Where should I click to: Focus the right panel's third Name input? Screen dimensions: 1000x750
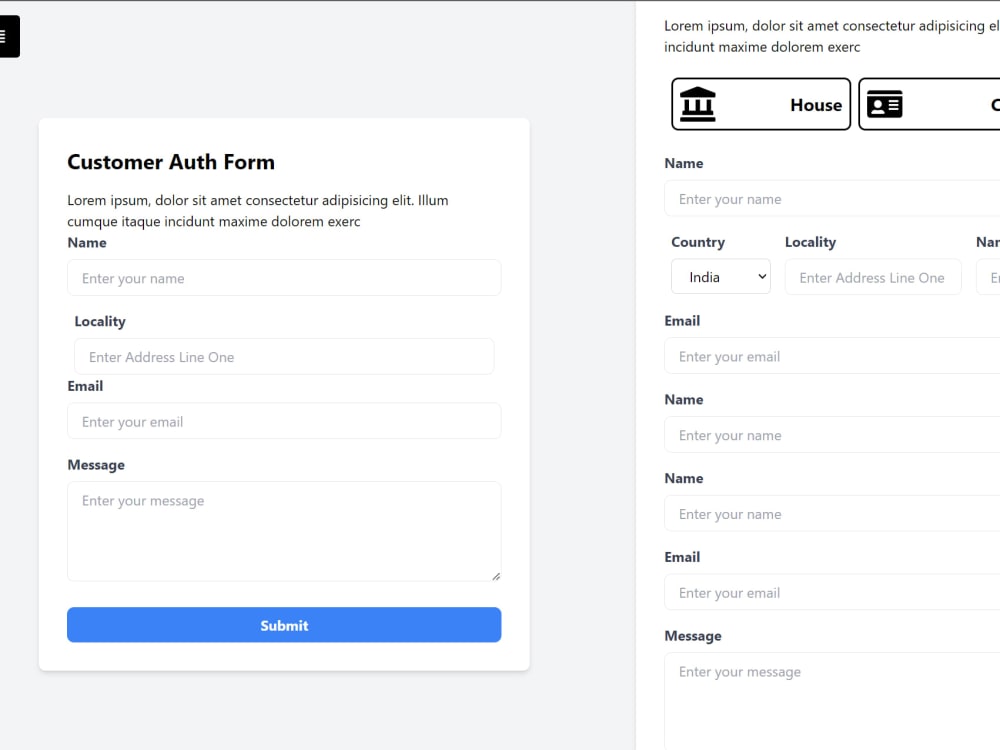coord(832,513)
